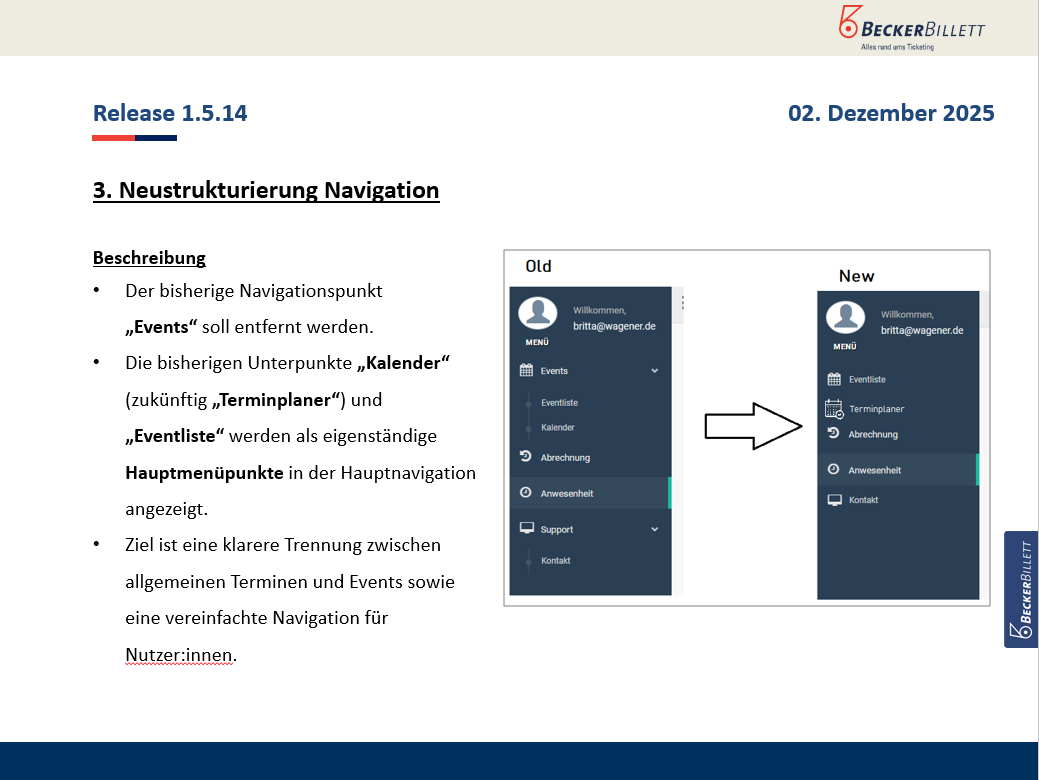Click the Support monitor icon in Old menu
Image resolution: width=1039 pixels, height=780 pixels.
[526, 529]
